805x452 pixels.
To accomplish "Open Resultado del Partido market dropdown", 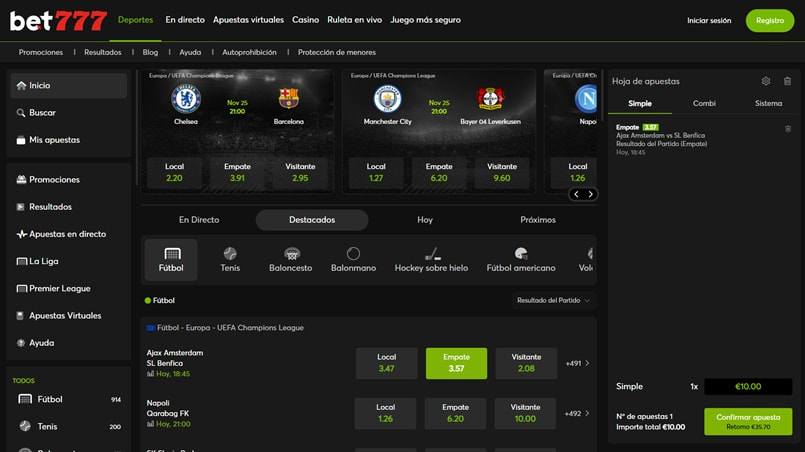I will pyautogui.click(x=553, y=300).
